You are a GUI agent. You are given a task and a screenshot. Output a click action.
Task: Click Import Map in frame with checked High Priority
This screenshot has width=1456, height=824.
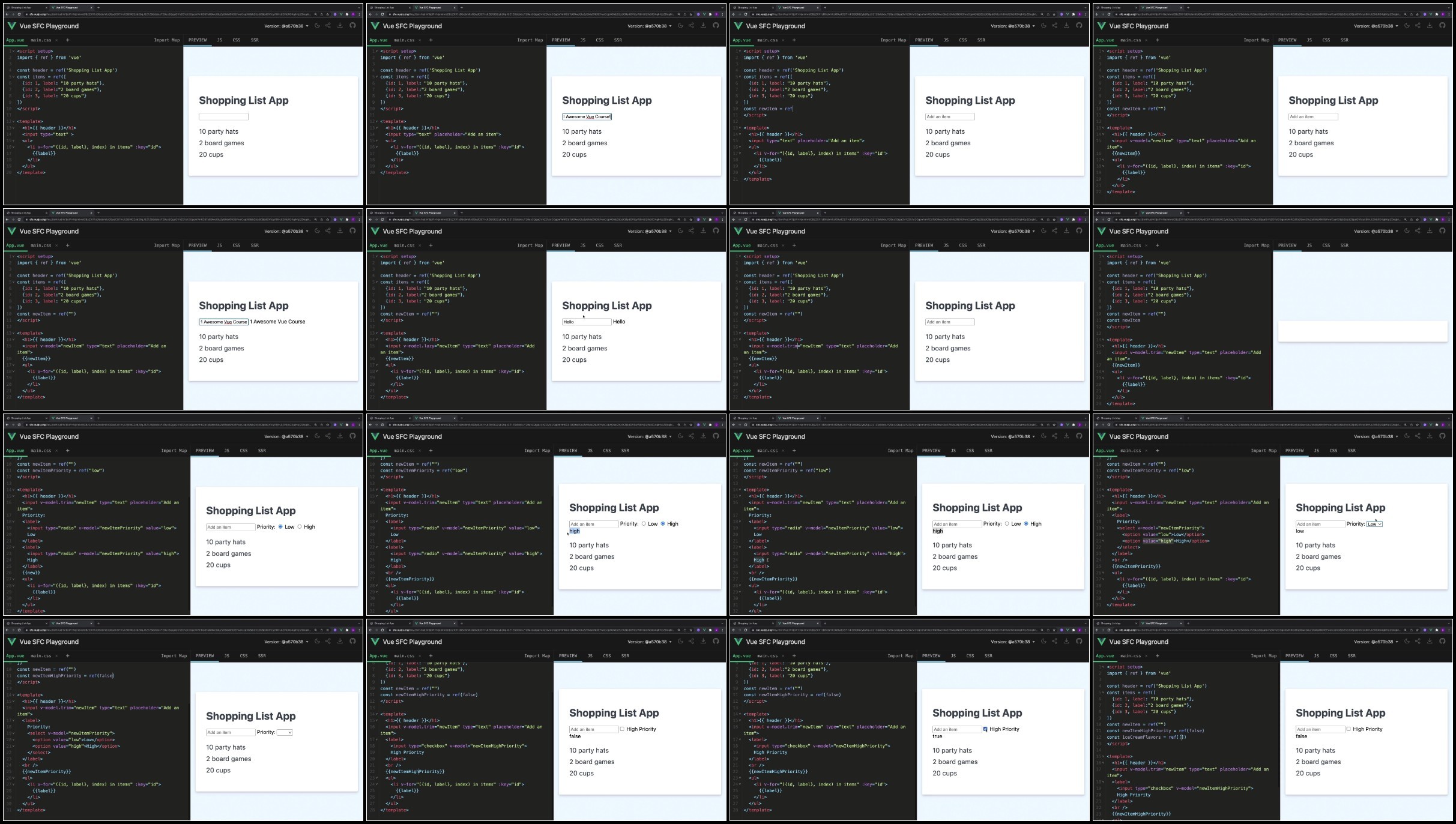click(x=901, y=656)
